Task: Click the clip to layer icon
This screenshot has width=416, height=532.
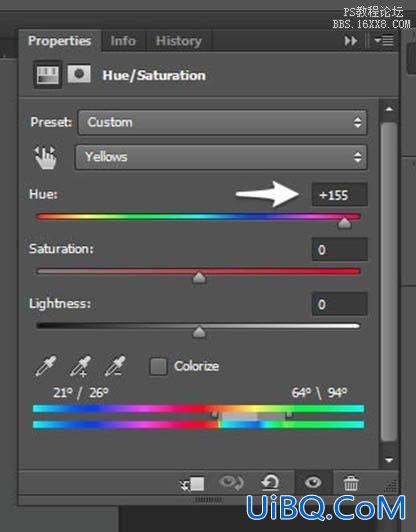Action: pos(192,483)
